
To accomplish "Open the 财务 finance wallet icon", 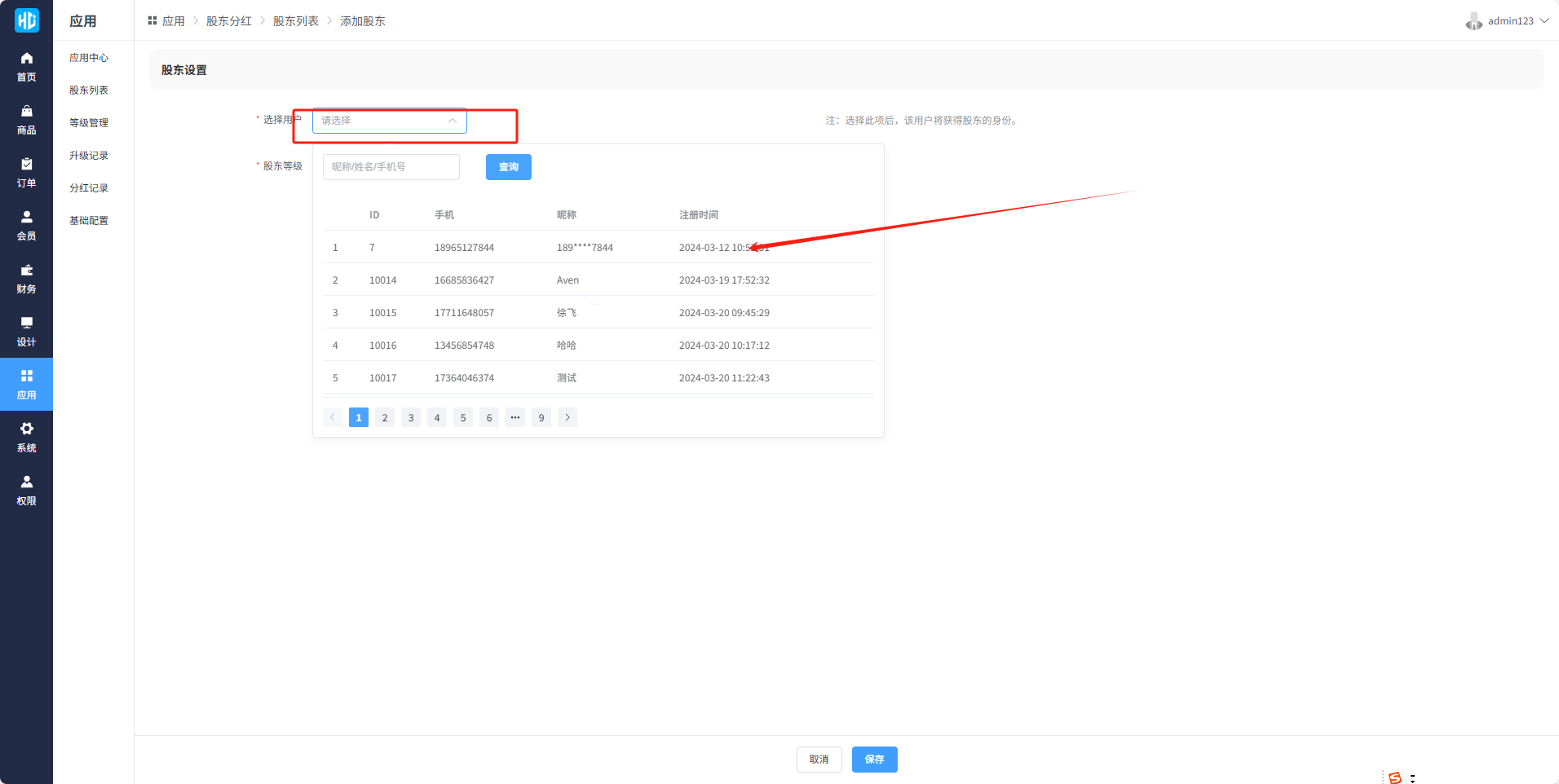I will (x=26, y=271).
